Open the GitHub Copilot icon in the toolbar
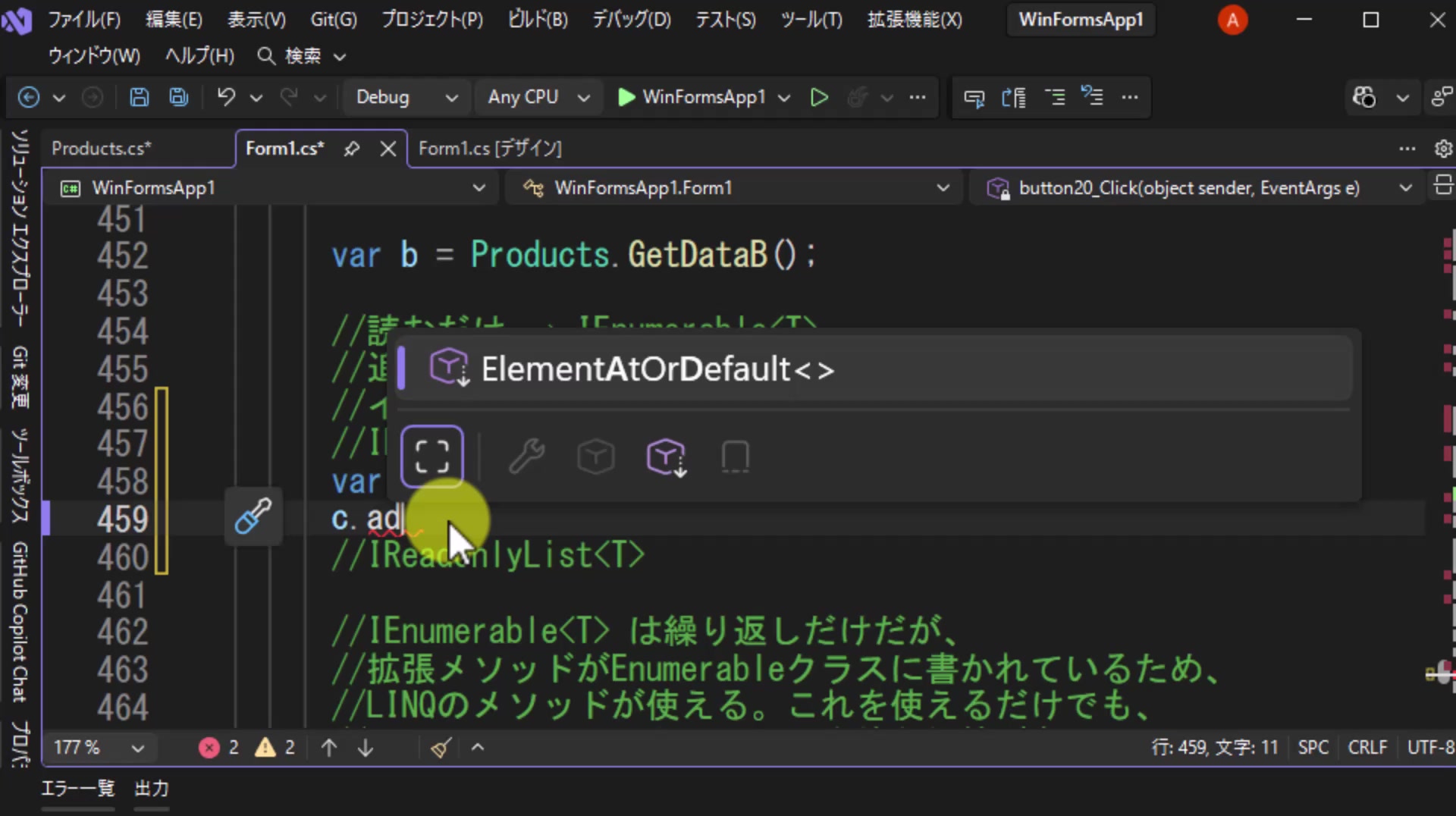This screenshot has width=1456, height=816. (x=1364, y=97)
